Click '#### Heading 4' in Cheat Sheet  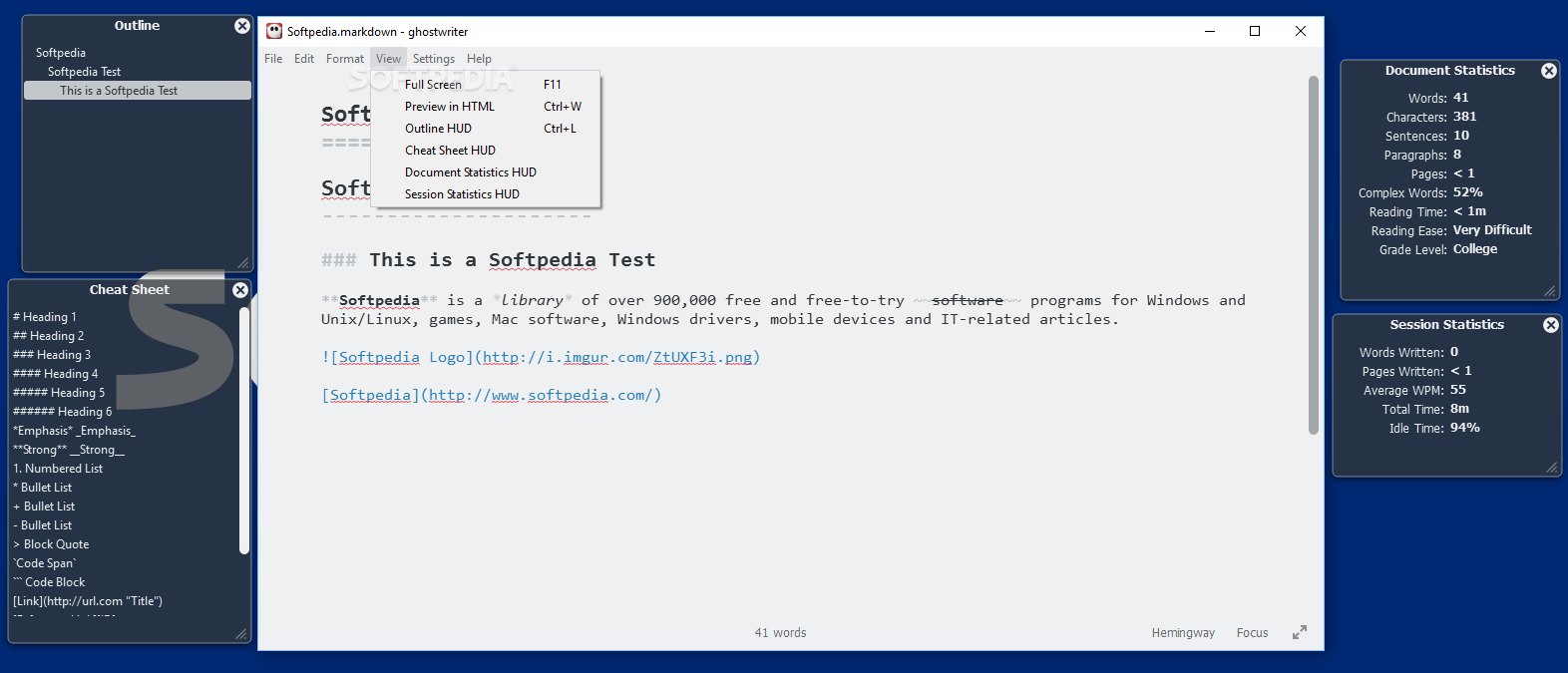point(56,374)
